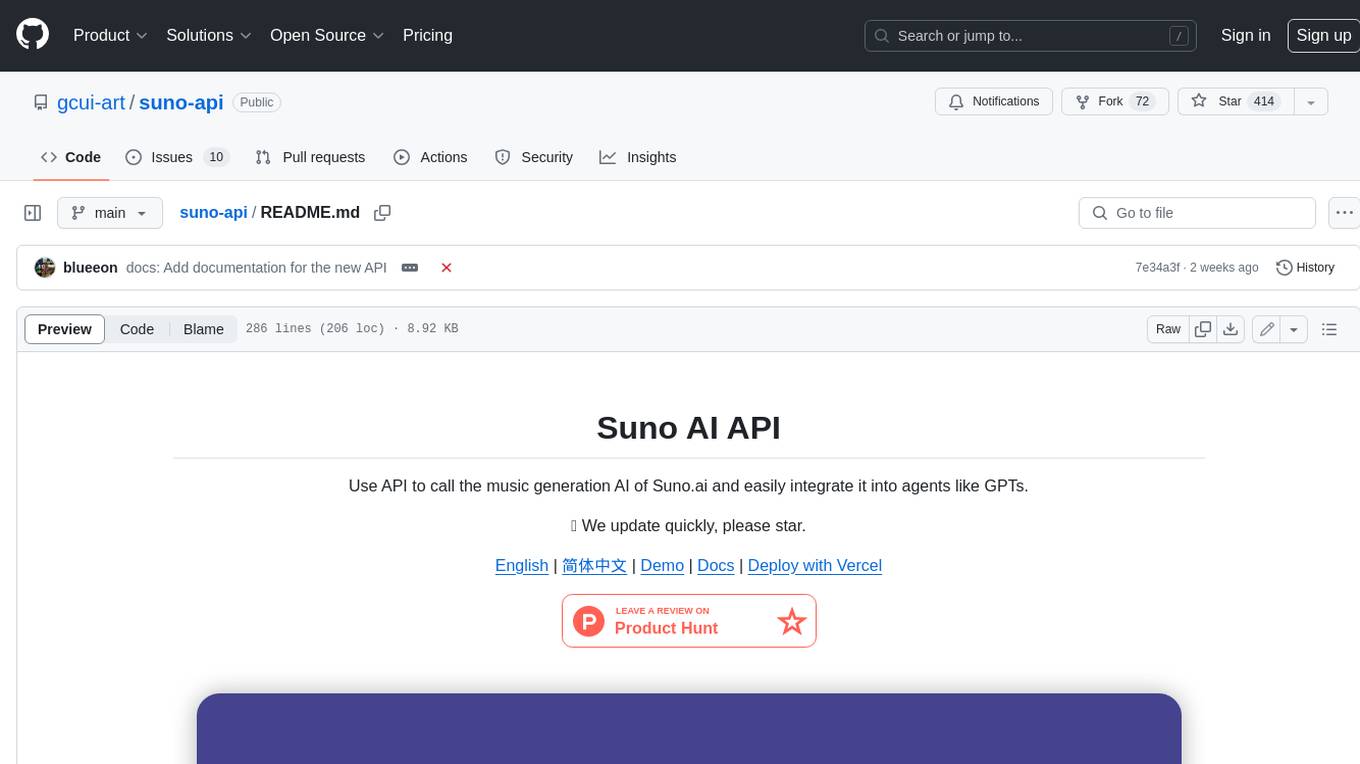Viewport: 1360px width, 764px height.
Task: Switch to the Code tab
Action: [x=71, y=157]
